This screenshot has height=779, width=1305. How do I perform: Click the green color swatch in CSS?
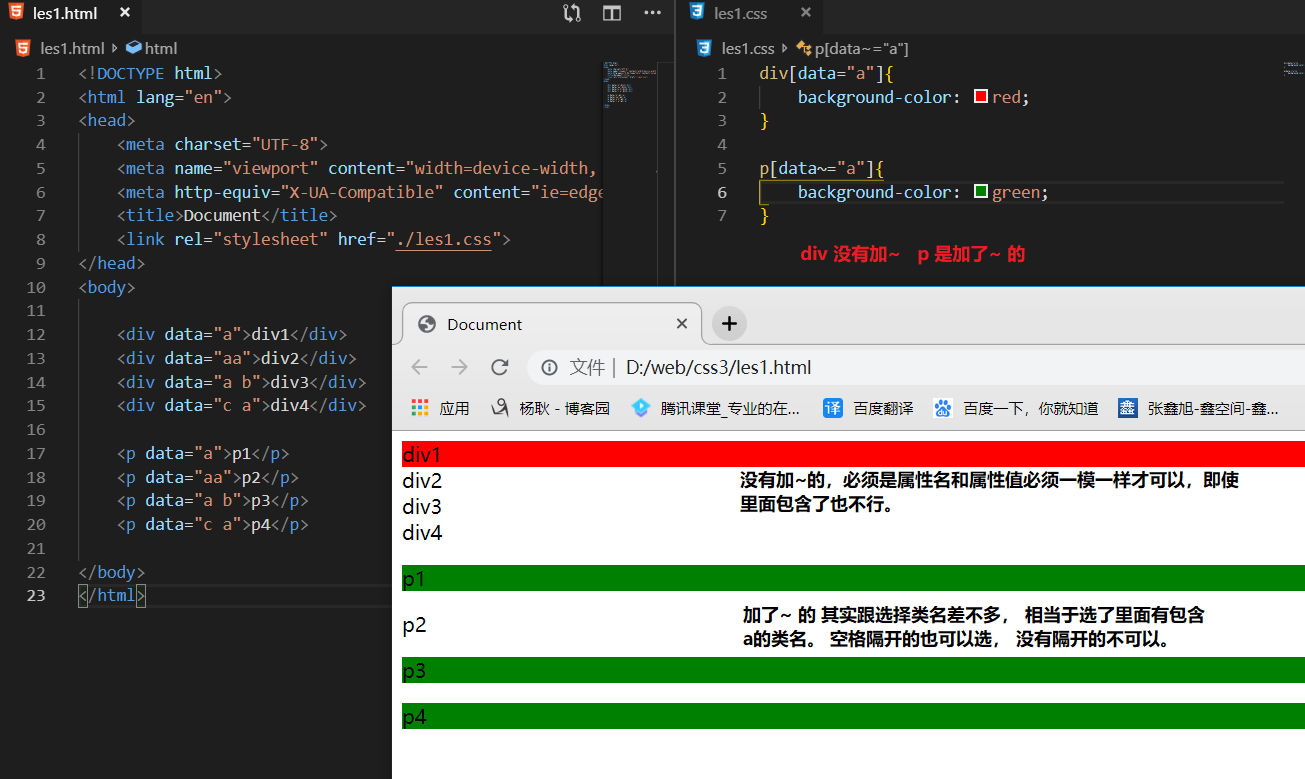[981, 192]
